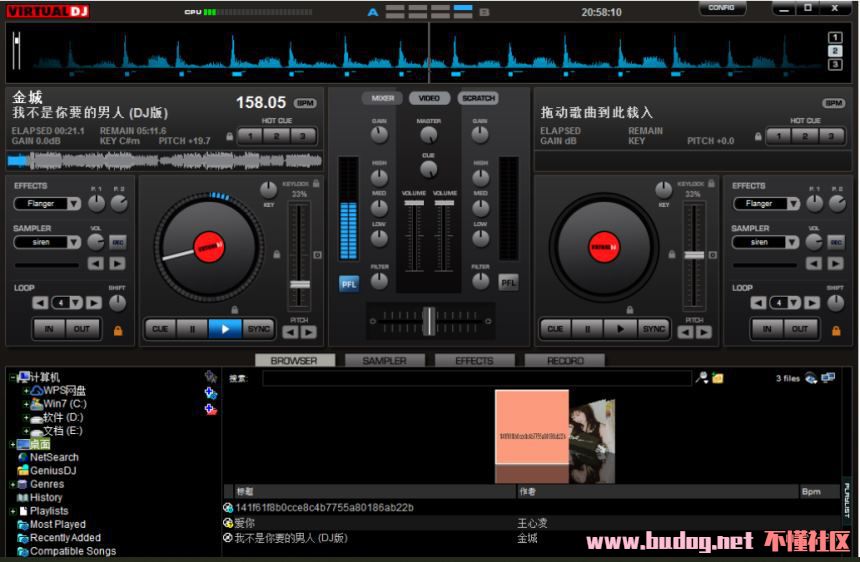This screenshot has height=562, width=860.
Task: Click the crossfader slider handle
Action: [x=429, y=320]
